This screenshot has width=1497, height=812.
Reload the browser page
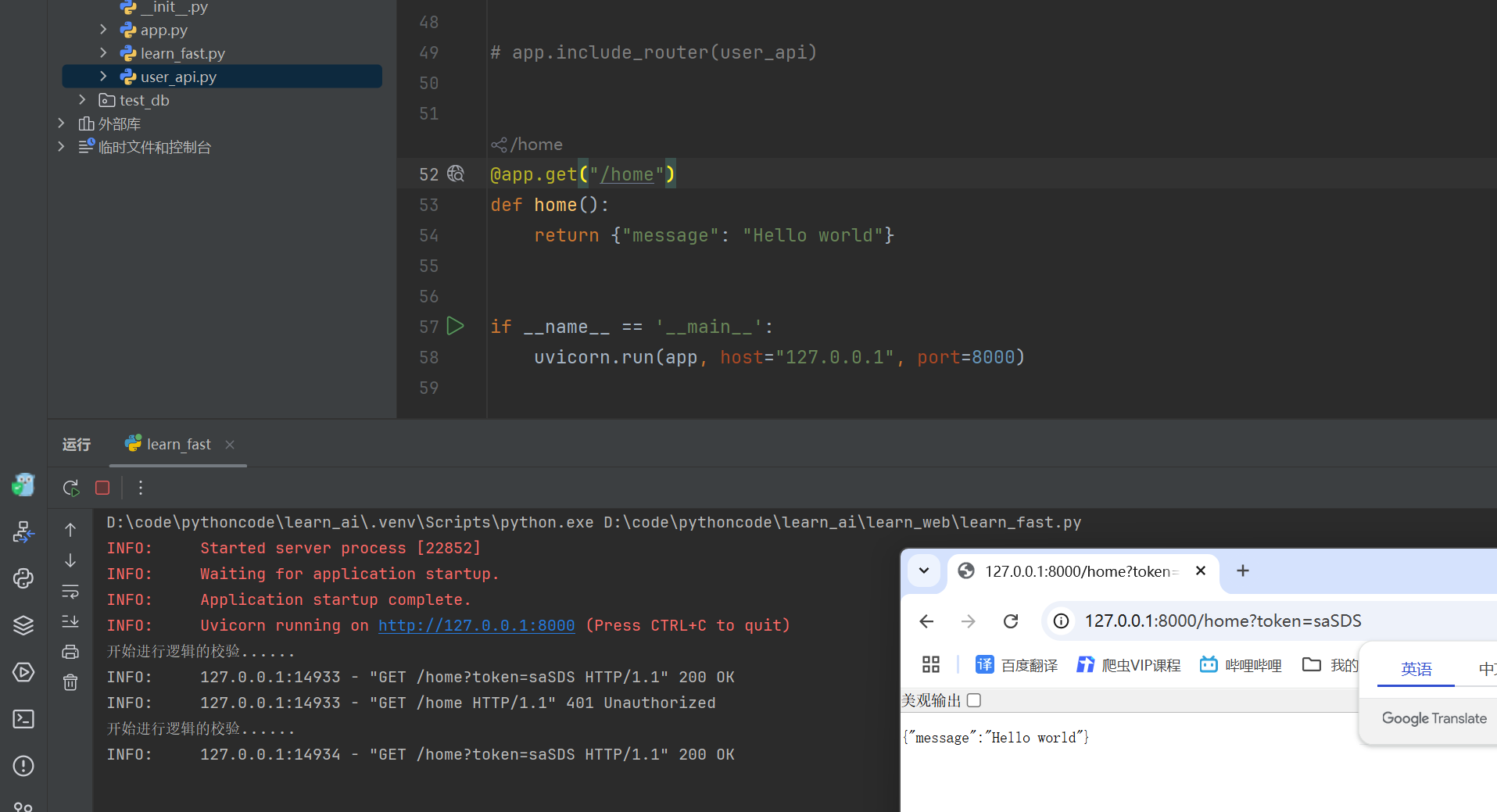pos(1011,621)
